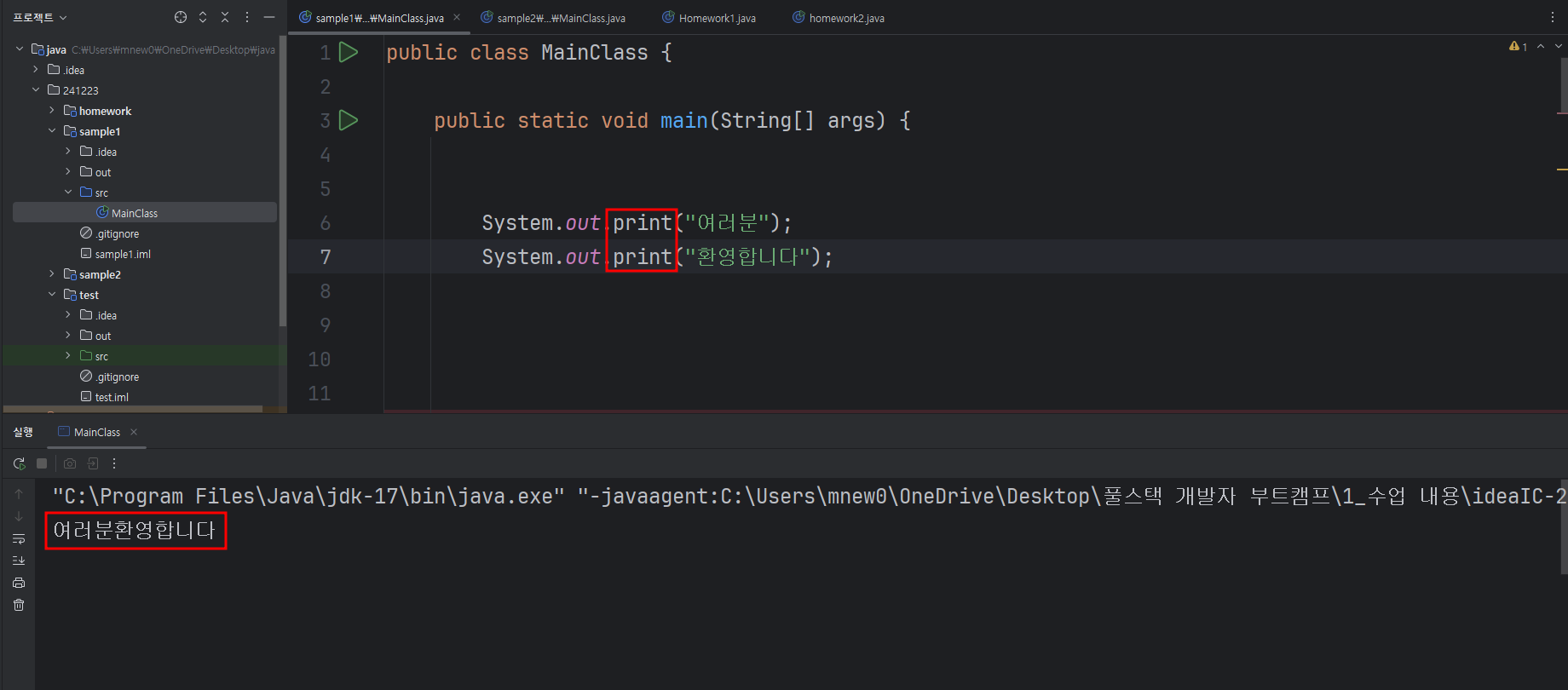1568x690 pixels.
Task: Expand all items in project panel
Action: [203, 17]
